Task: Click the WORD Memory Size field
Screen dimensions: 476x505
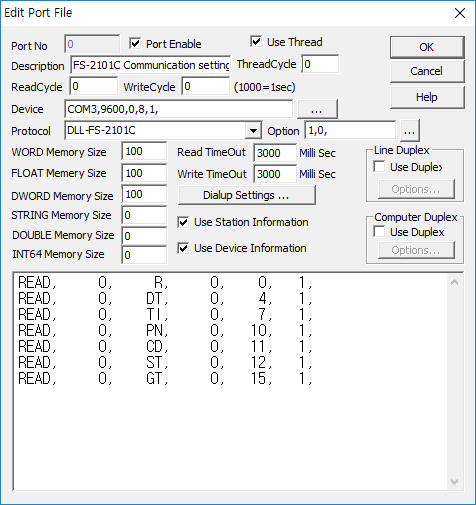Action: pos(144,151)
